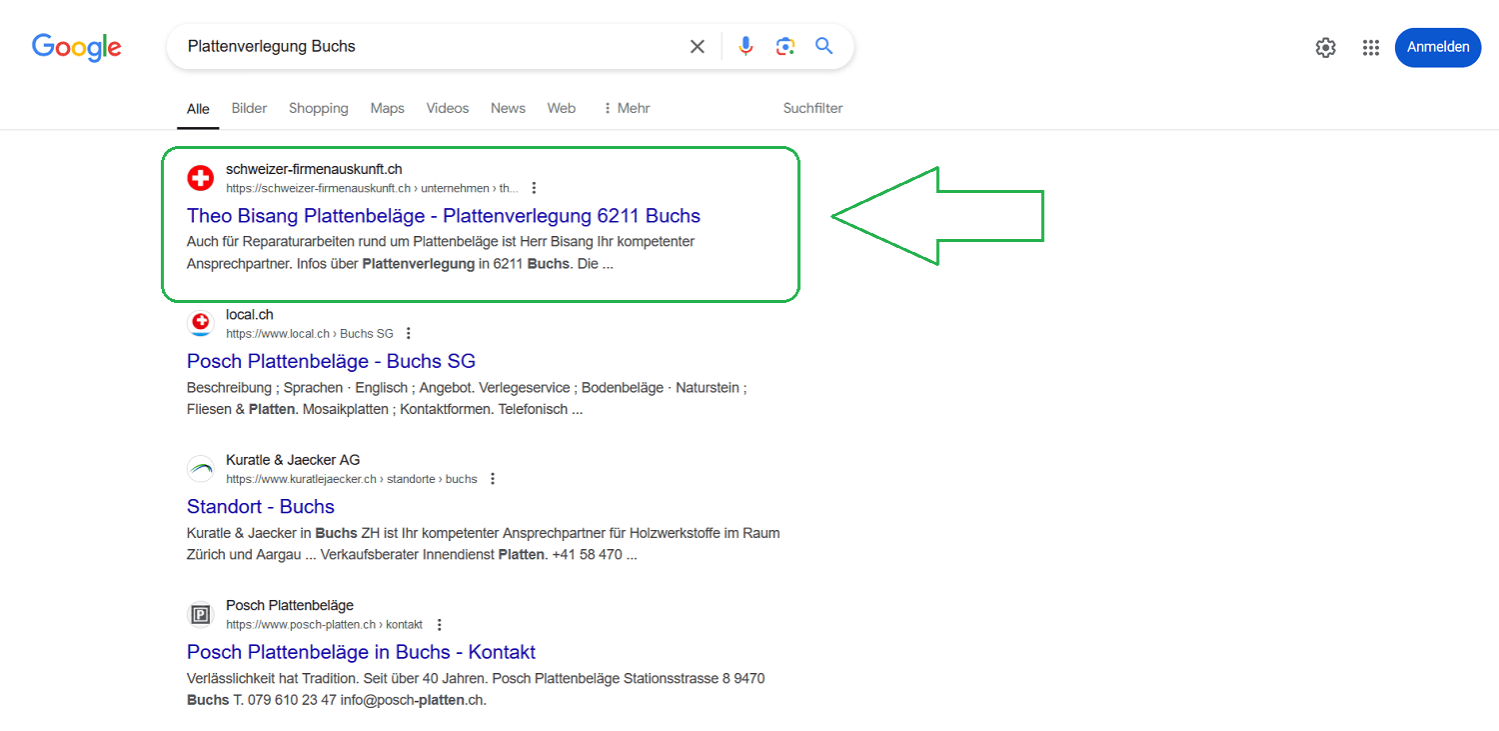
Task: Open three-dot menu for local.ch result
Action: (x=408, y=333)
